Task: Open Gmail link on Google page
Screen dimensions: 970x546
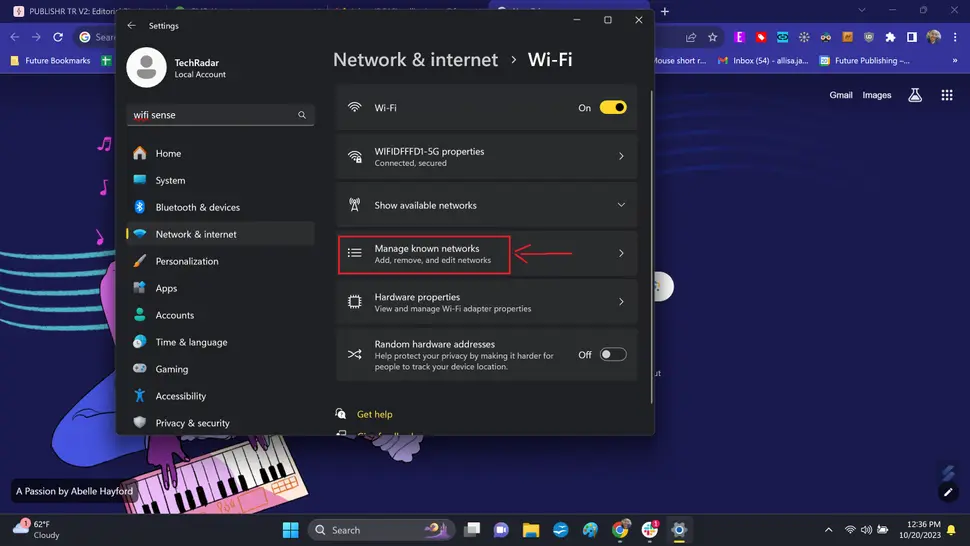Action: pos(841,95)
